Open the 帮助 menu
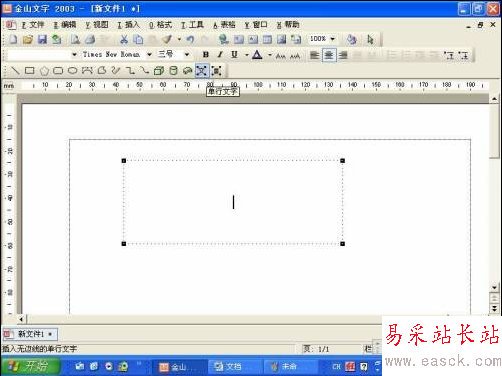The height and width of the screenshot is (376, 502). point(288,25)
